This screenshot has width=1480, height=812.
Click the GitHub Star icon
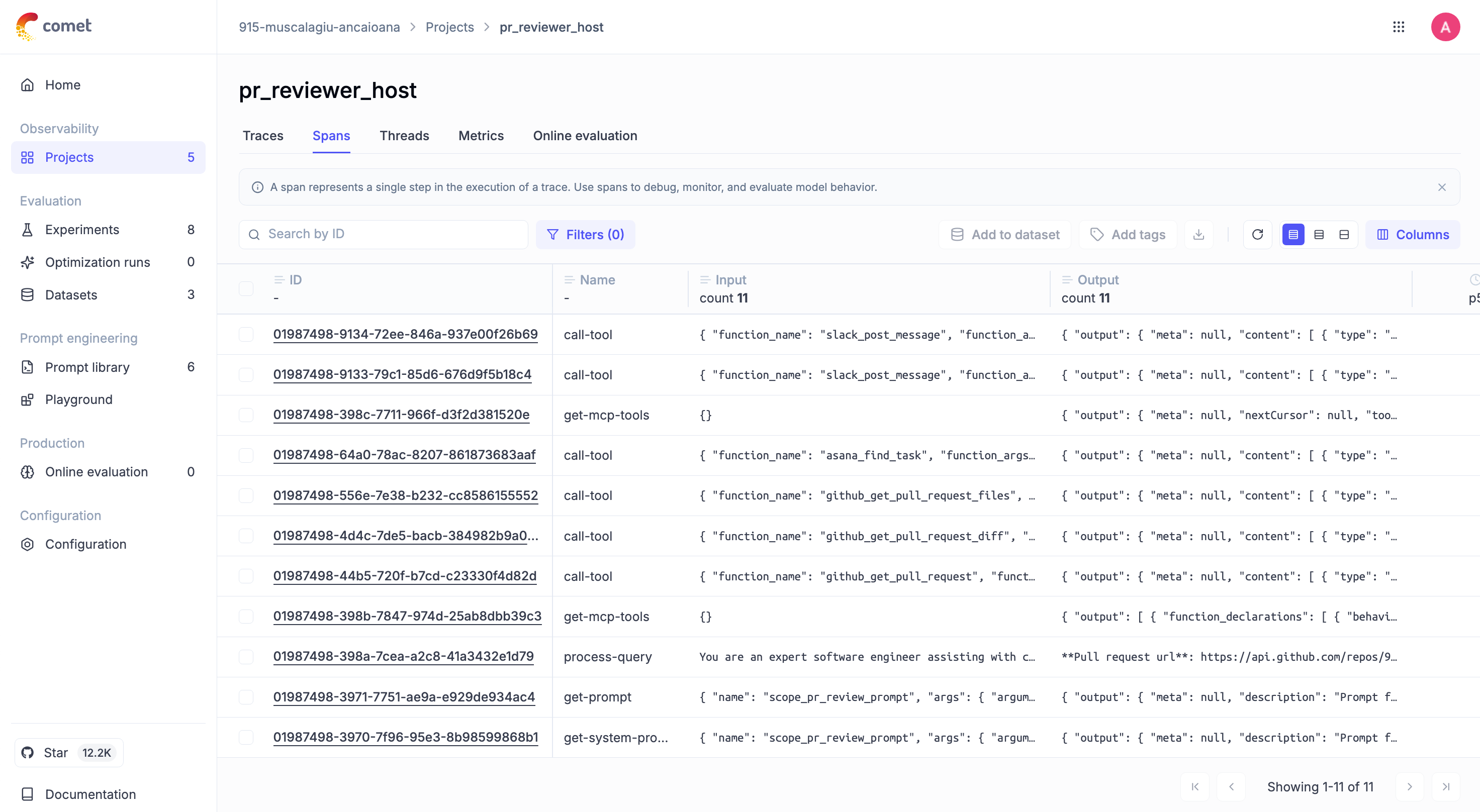click(28, 752)
